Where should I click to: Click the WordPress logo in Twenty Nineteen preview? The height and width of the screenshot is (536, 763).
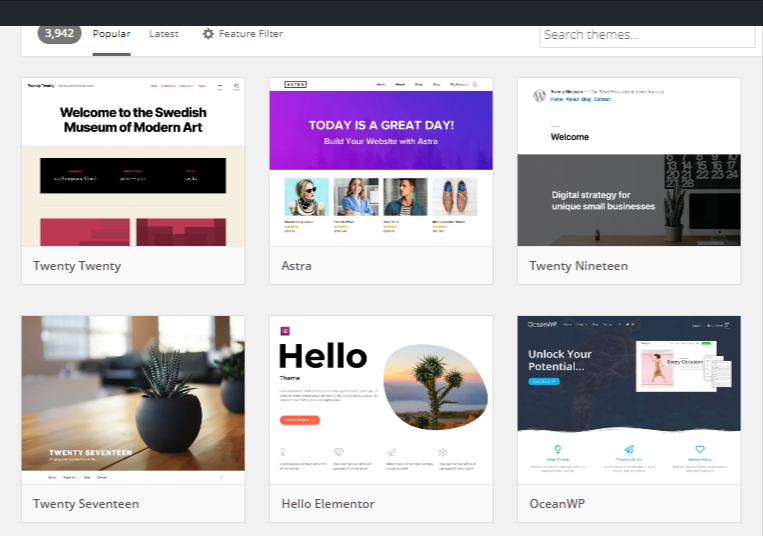coord(539,95)
